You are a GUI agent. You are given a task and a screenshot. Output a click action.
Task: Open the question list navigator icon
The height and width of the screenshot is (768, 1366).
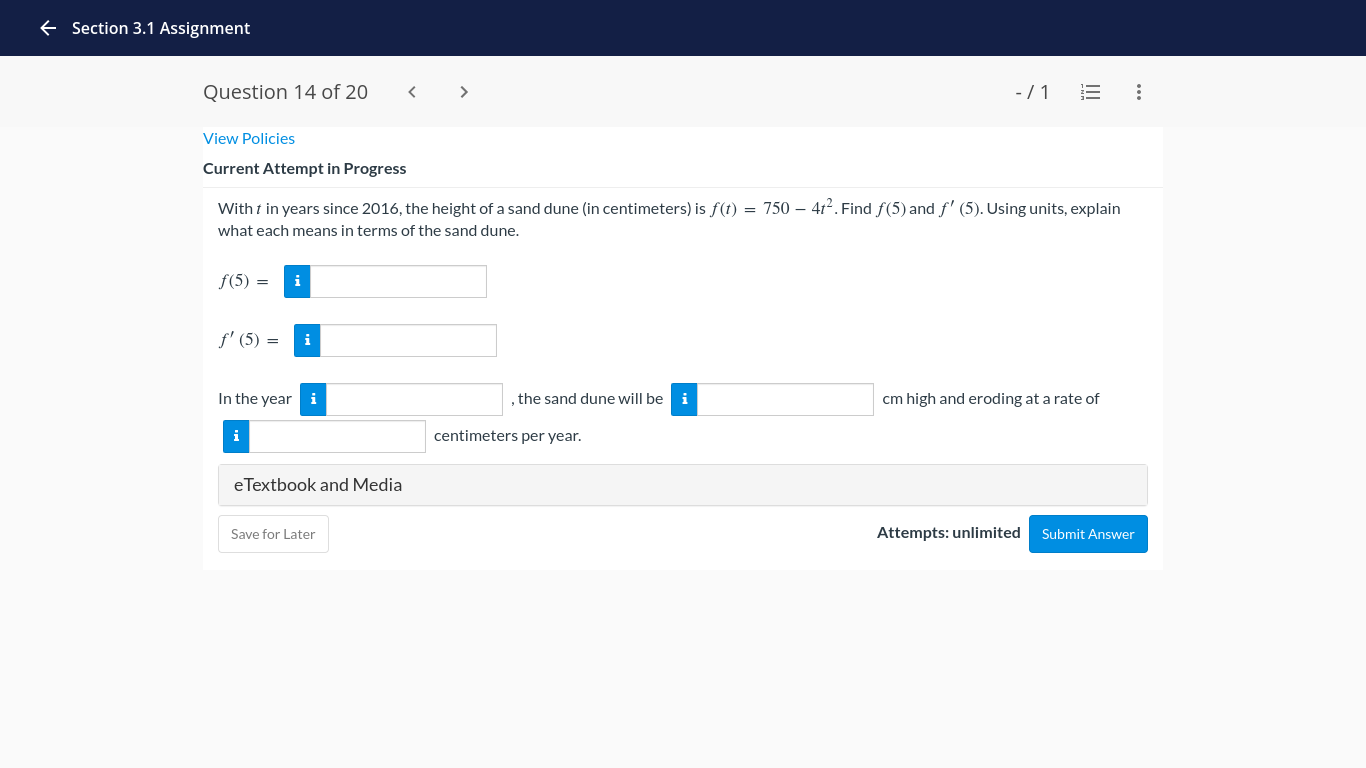point(1090,92)
